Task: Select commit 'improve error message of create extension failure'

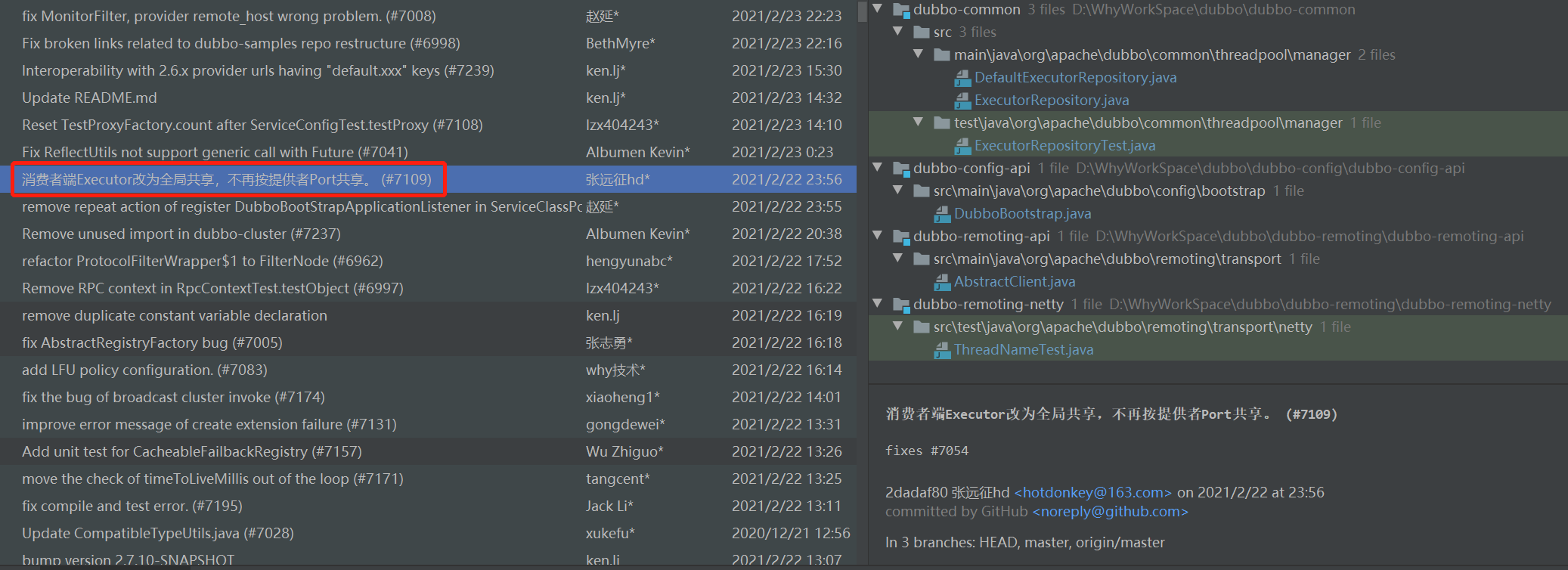Action: 428,424
